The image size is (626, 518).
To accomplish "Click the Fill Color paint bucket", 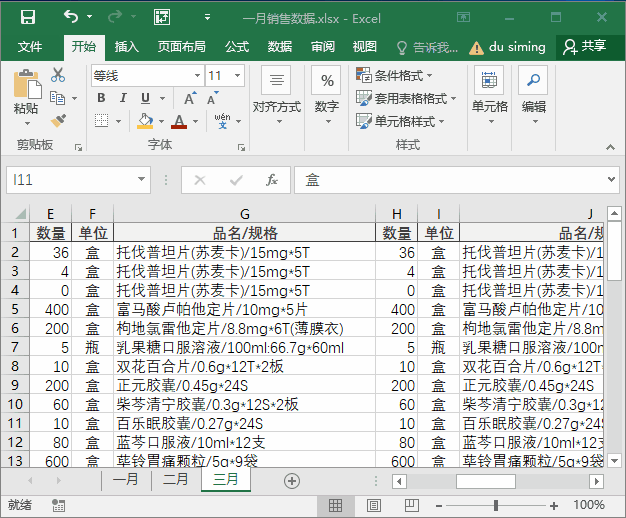I will pos(145,121).
